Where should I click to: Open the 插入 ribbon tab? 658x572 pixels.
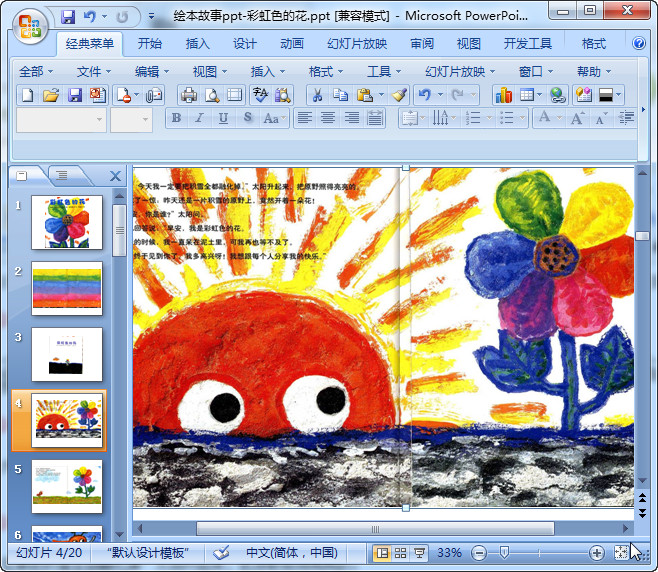pyautogui.click(x=197, y=44)
